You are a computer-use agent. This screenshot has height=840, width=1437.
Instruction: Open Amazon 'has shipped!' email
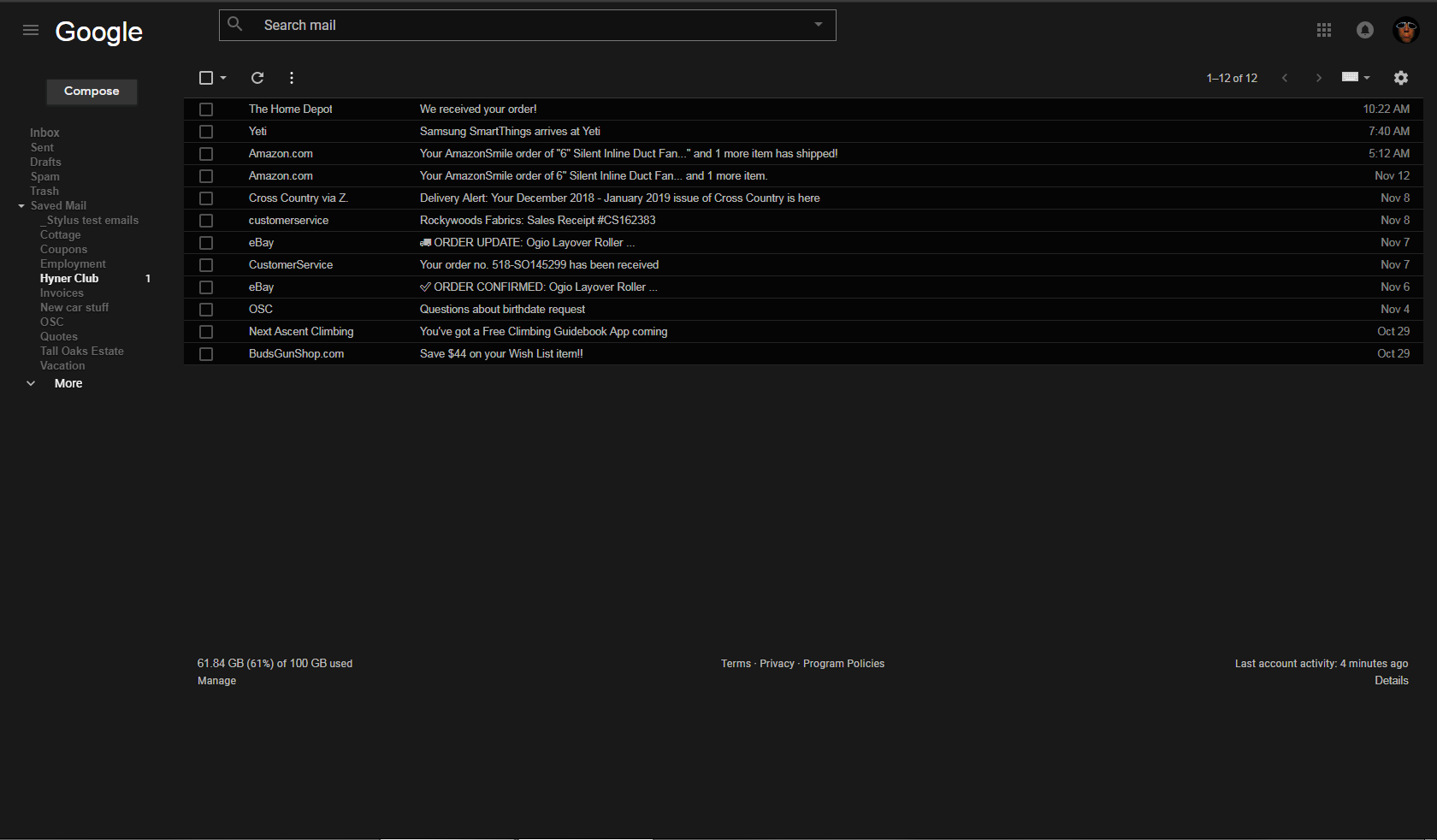803,154
